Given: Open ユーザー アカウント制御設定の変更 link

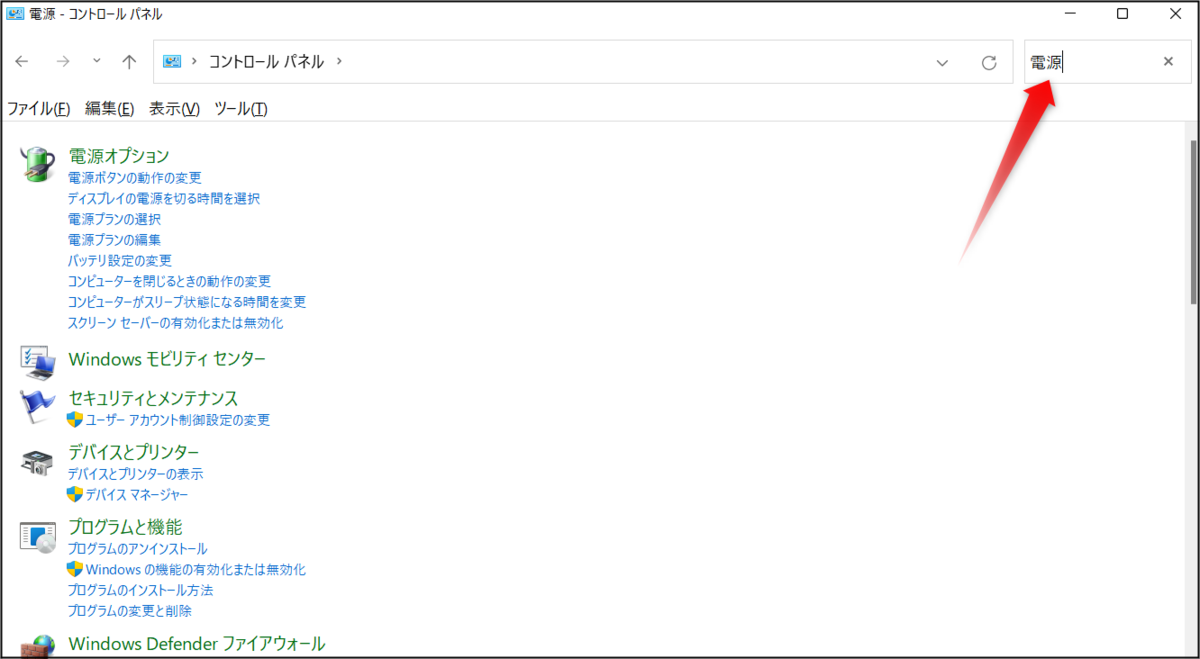Looking at the screenshot, I should coord(178,420).
